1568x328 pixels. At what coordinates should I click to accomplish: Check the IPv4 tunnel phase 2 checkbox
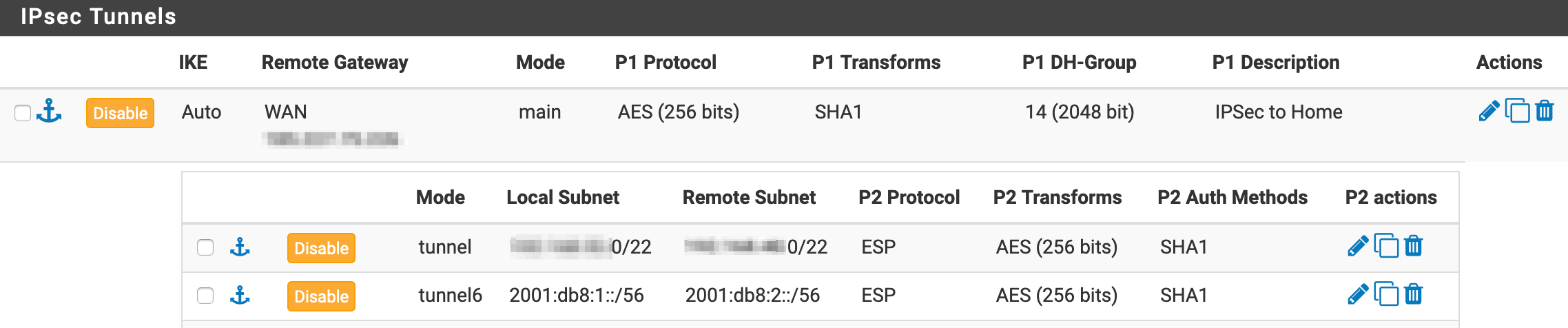pos(205,247)
